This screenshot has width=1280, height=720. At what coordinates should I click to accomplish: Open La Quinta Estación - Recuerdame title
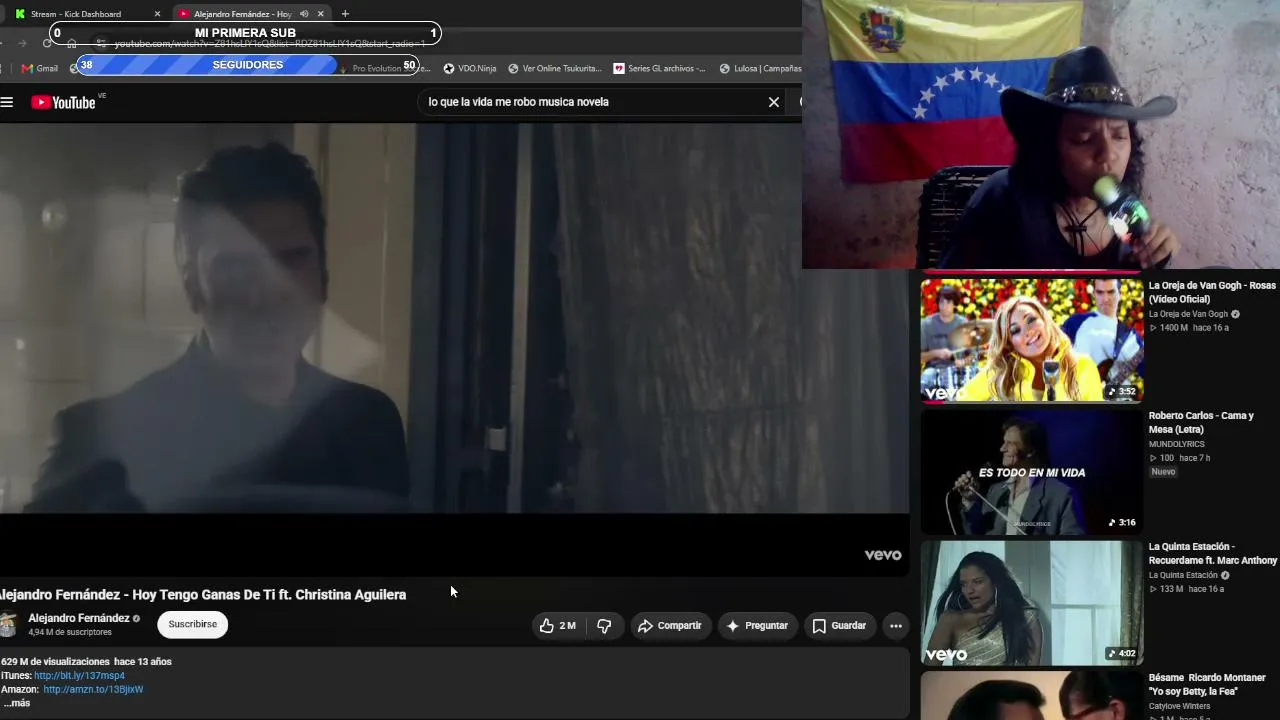[x=1213, y=554]
